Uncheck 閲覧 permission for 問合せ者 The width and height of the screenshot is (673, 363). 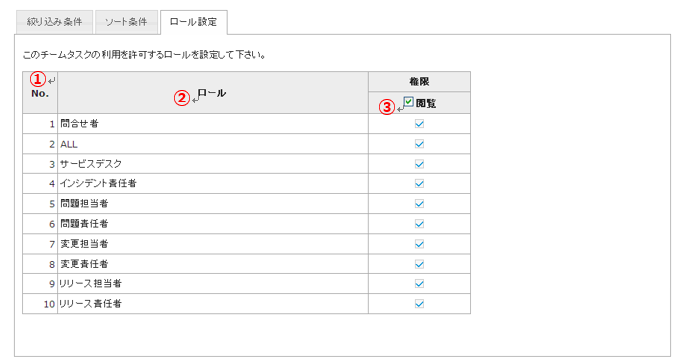tap(419, 124)
